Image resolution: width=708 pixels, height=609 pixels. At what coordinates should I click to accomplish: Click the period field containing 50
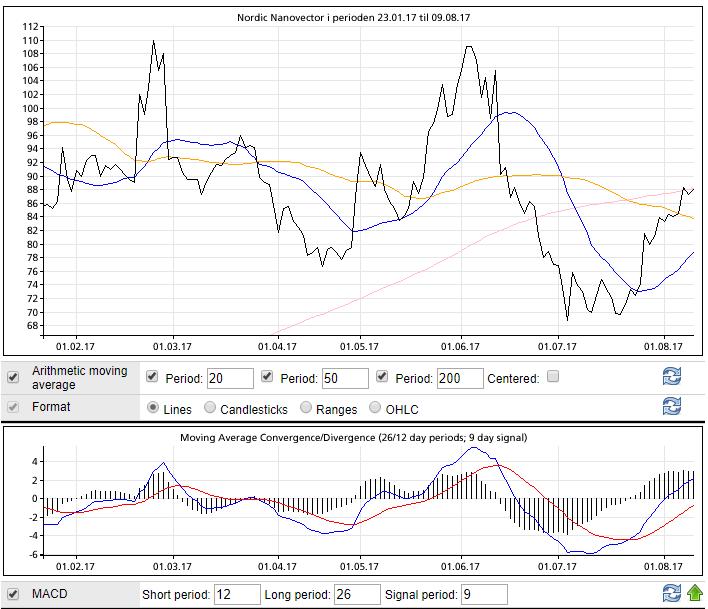pyautogui.click(x=344, y=378)
